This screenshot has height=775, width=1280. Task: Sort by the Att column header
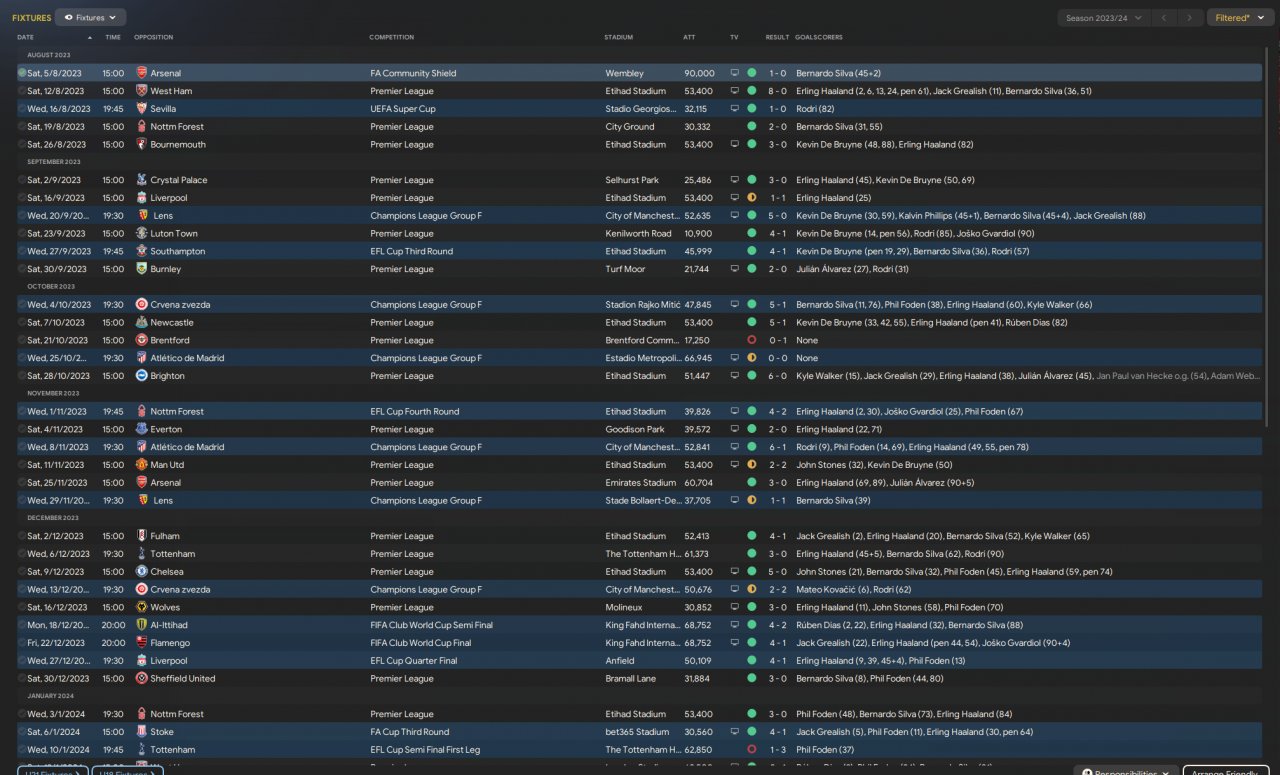pos(689,37)
